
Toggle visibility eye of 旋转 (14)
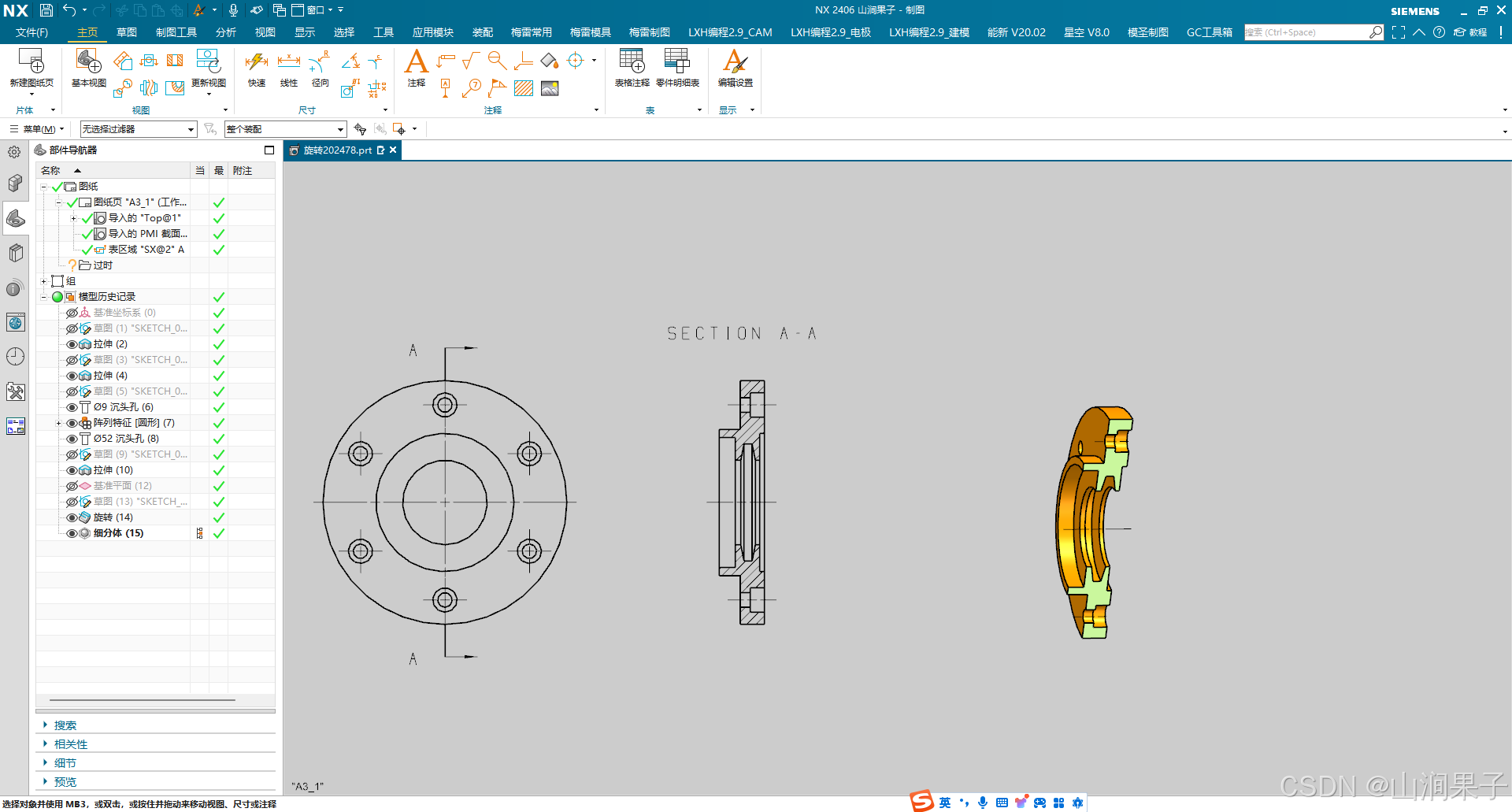72,517
